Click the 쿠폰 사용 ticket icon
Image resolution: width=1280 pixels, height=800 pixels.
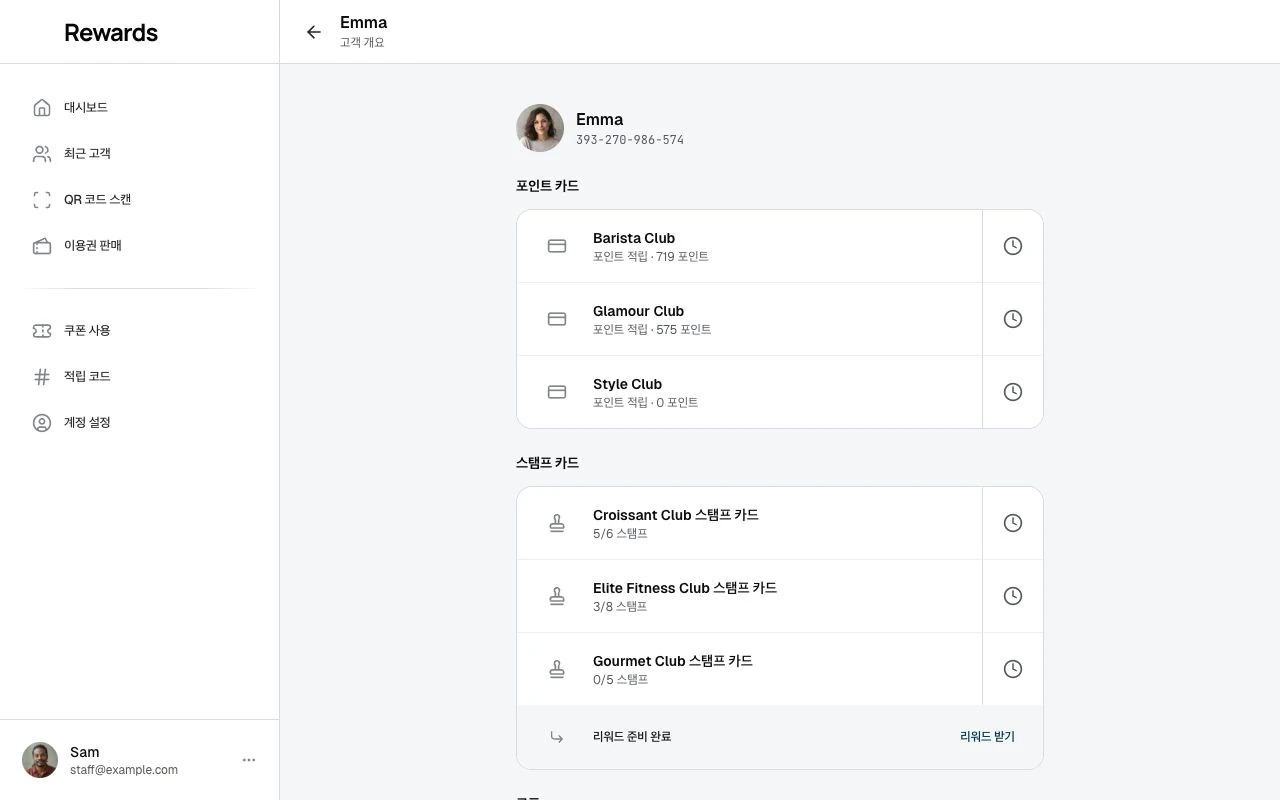click(42, 330)
